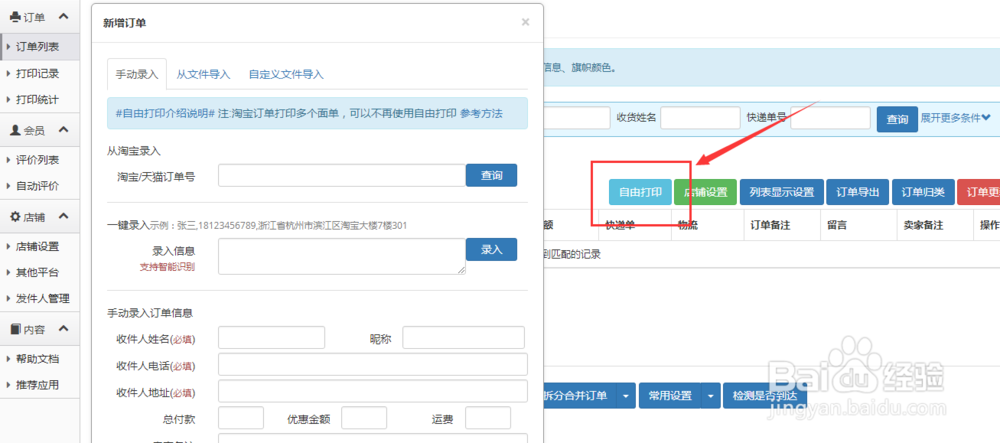This screenshot has height=443, width=1000.
Task: Switch to the 自定义文件导入 tab
Action: [x=286, y=74]
